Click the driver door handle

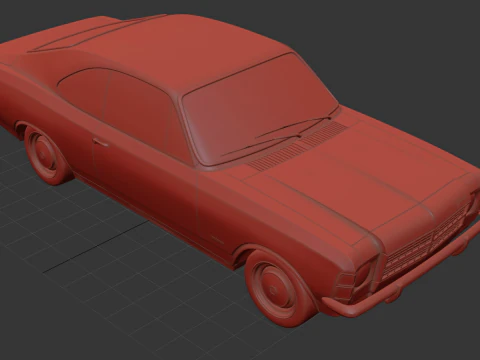[x=100, y=143]
